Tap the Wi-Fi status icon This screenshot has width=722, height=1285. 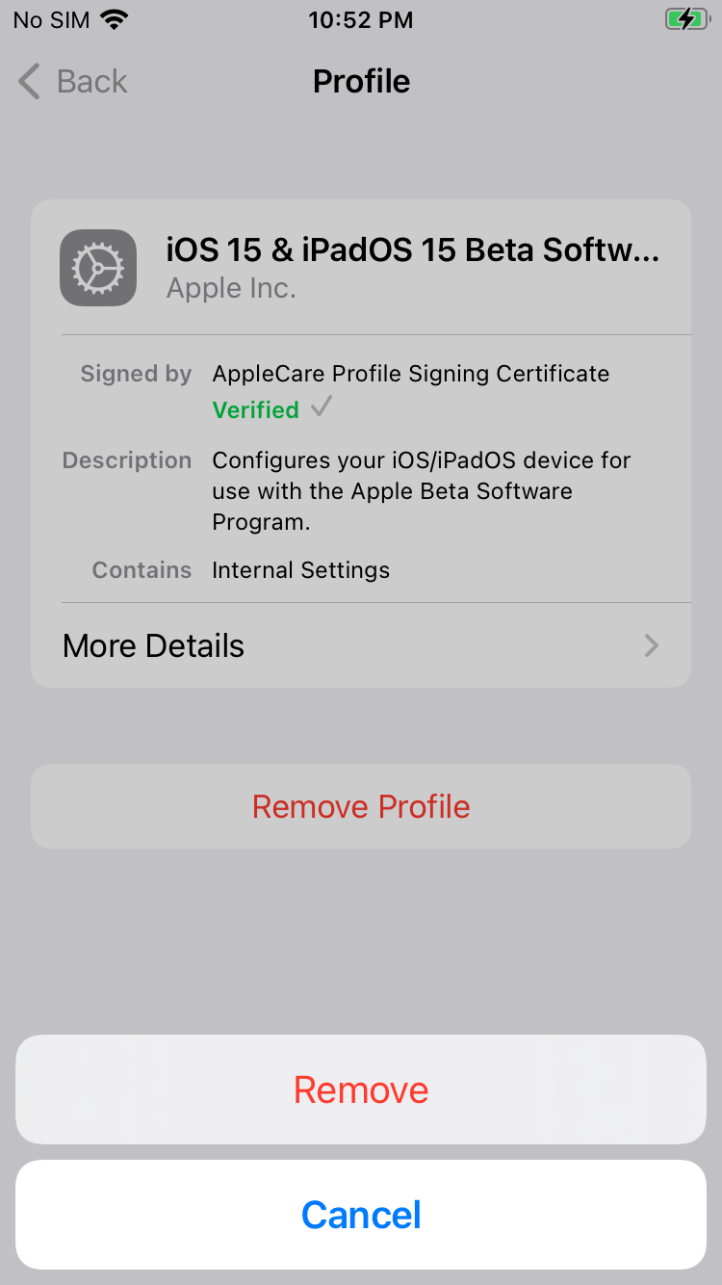[x=116, y=19]
